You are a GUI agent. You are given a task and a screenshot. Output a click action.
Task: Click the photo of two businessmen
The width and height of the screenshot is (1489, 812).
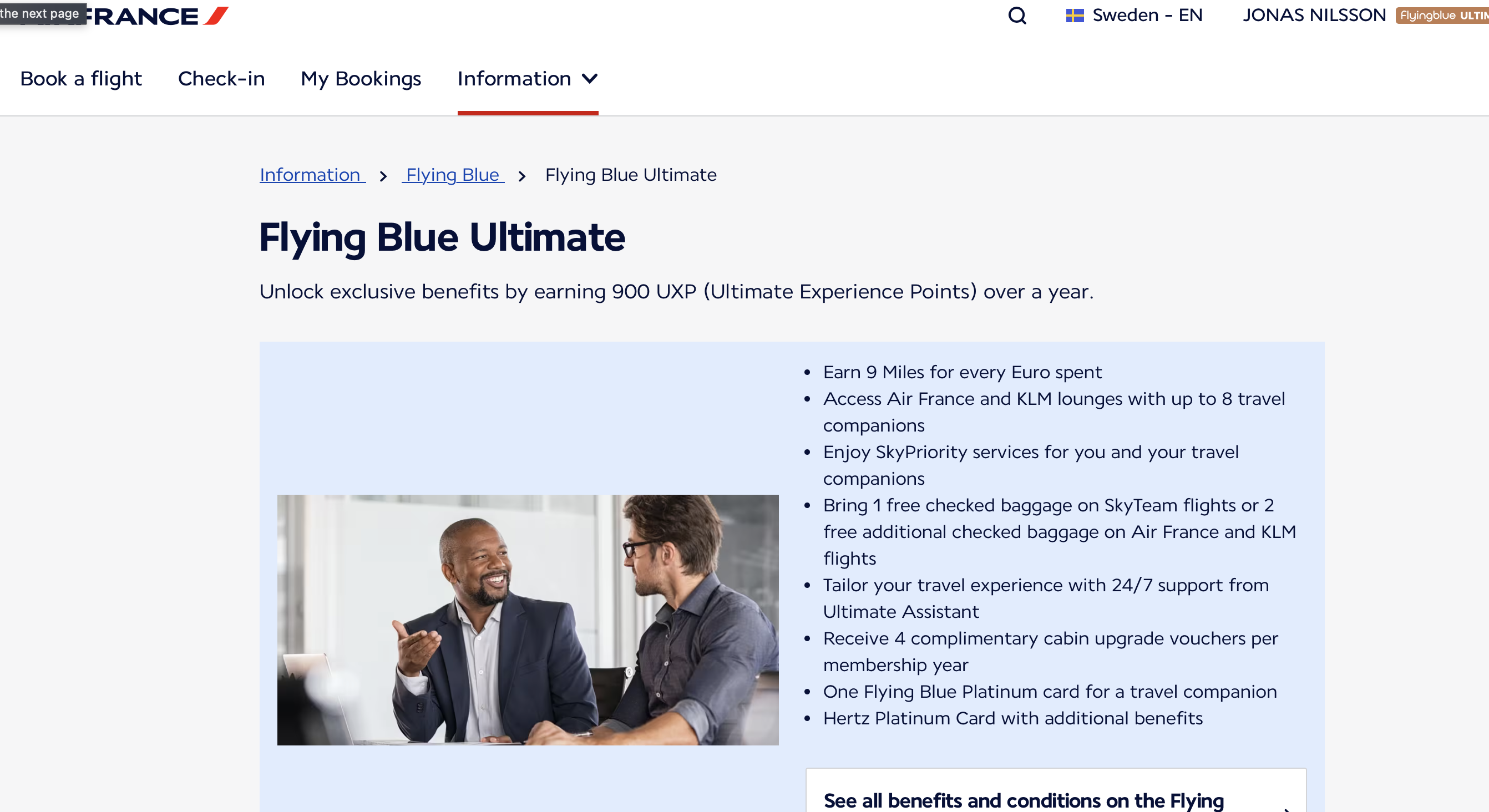(527, 620)
